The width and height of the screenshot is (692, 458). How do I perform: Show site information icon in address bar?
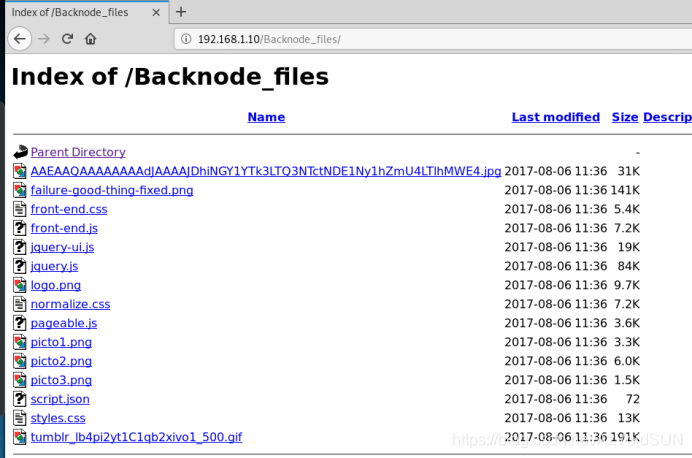(186, 39)
